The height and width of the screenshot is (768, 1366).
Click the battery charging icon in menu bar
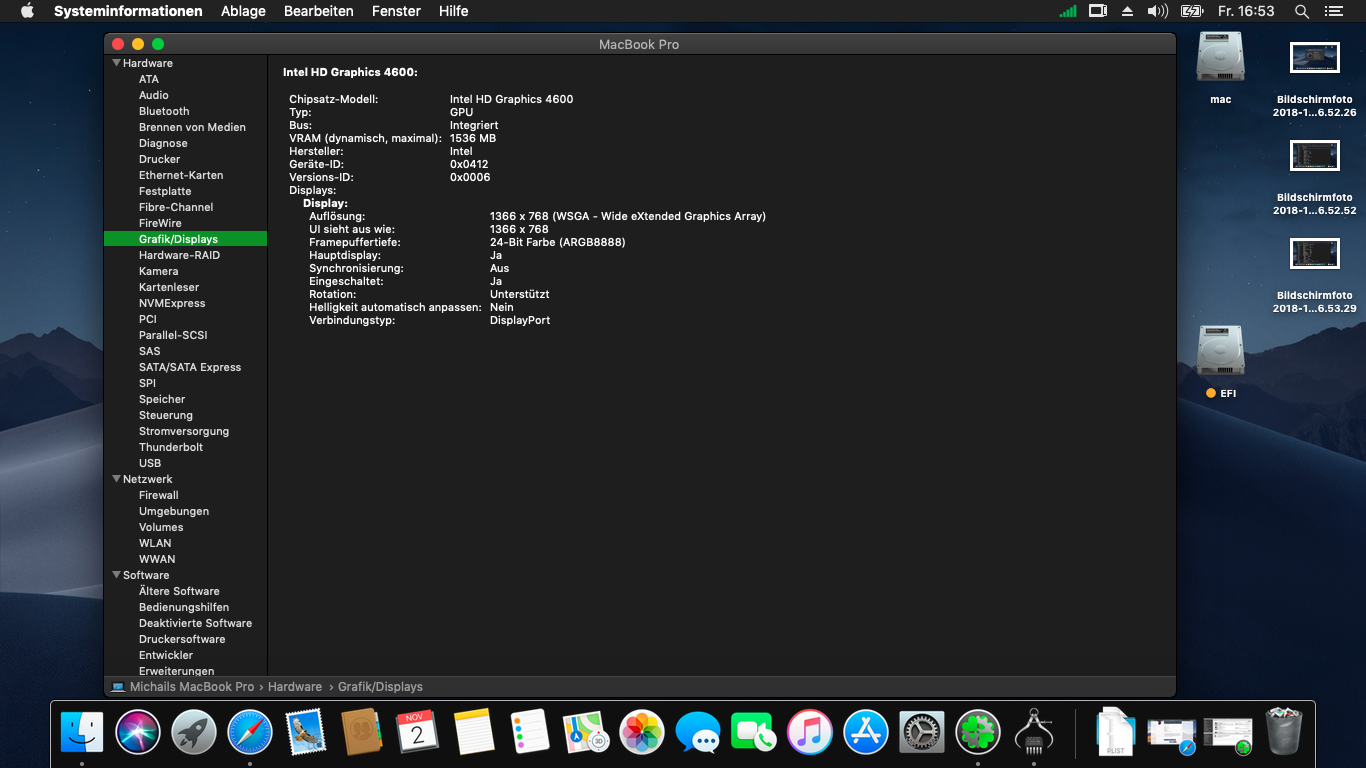pos(1191,11)
